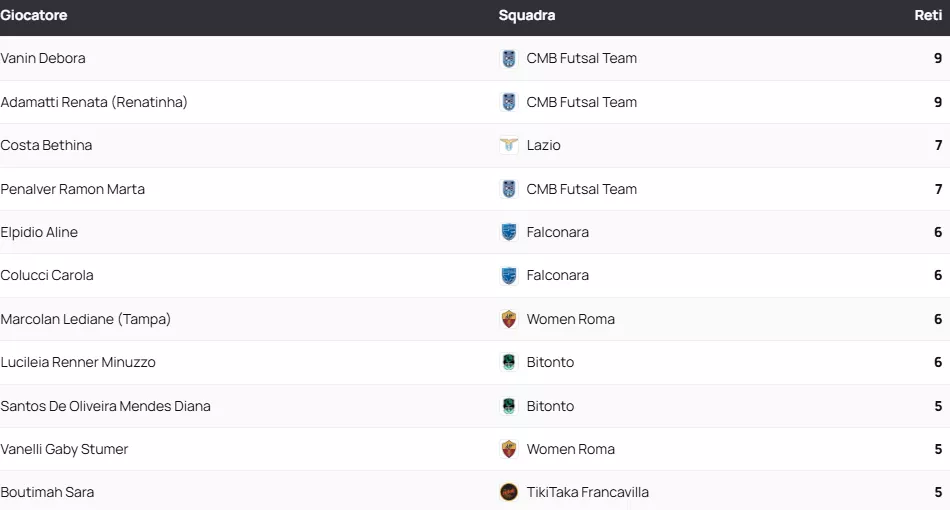The width and height of the screenshot is (950, 510).
Task: Click Bitonto logo in Lucileia Renner row
Action: pyautogui.click(x=509, y=363)
